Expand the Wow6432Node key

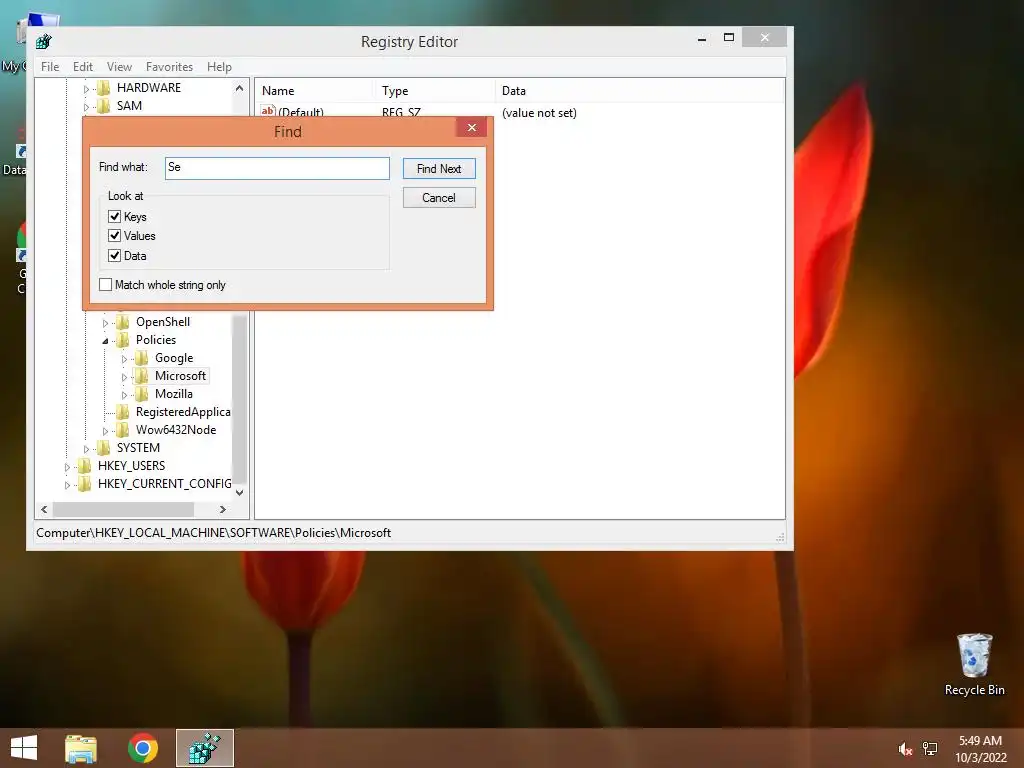tap(105, 430)
